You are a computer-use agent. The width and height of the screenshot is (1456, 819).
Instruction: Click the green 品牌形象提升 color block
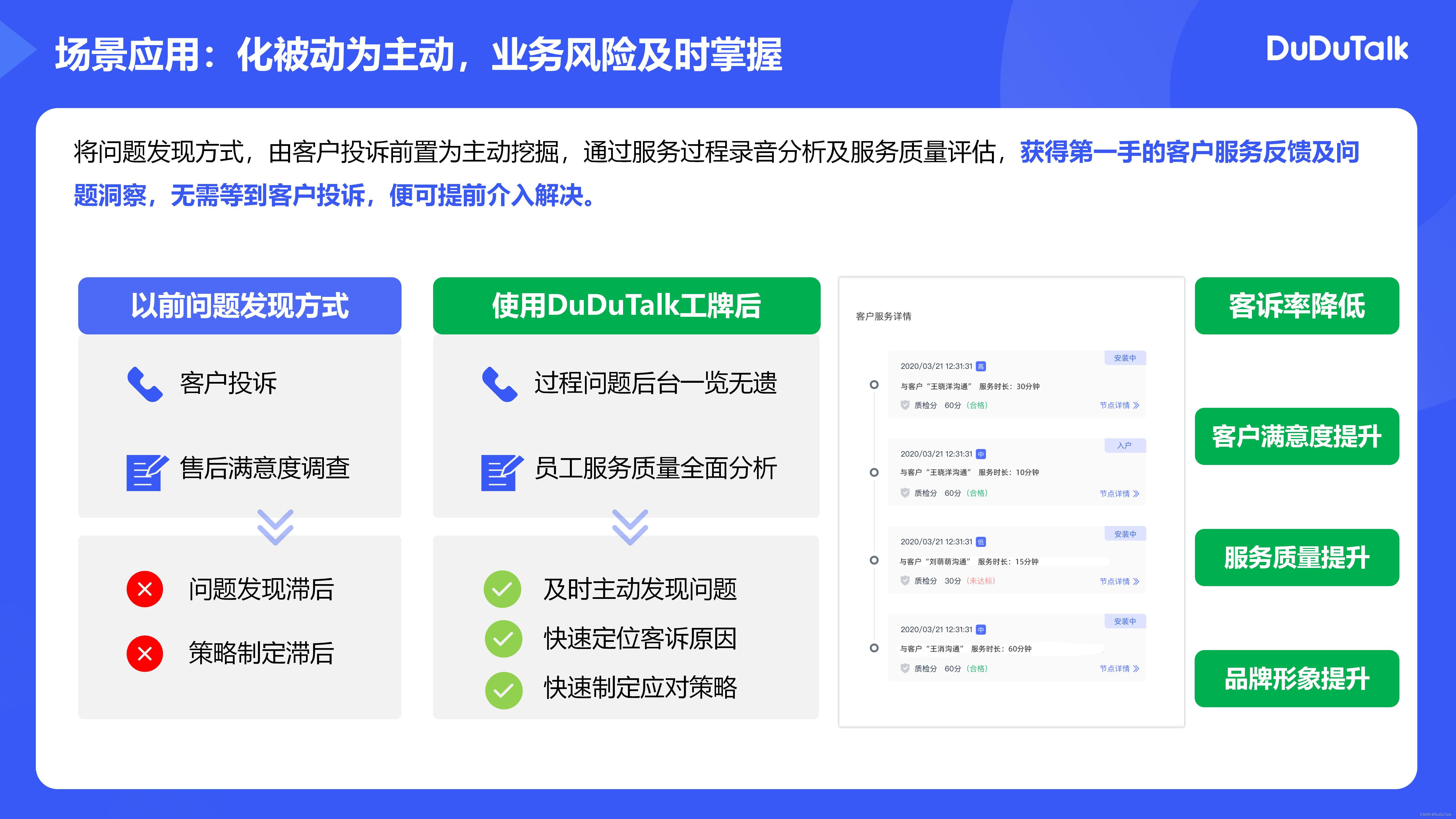click(x=1297, y=678)
